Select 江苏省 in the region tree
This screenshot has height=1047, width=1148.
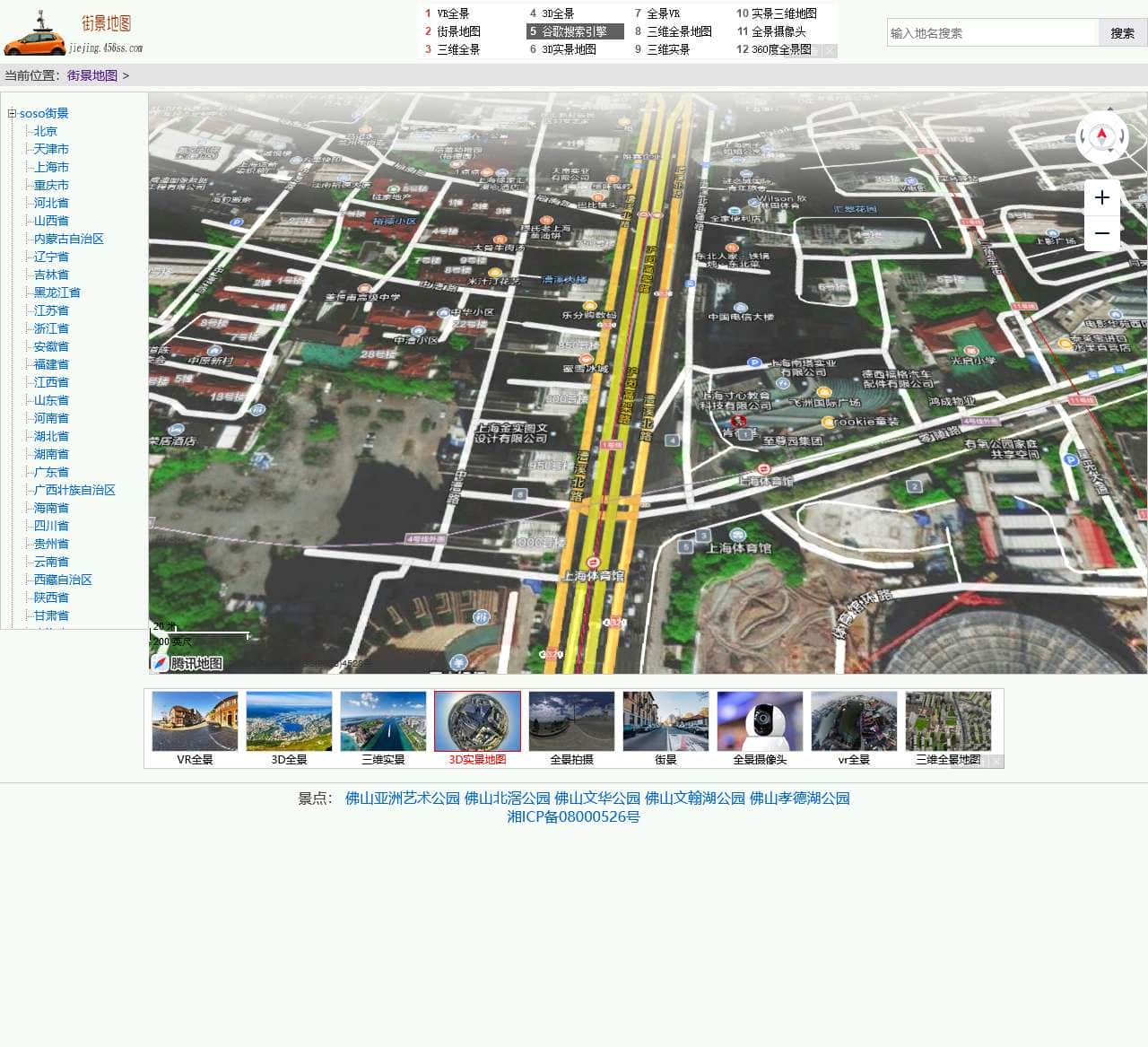point(51,310)
